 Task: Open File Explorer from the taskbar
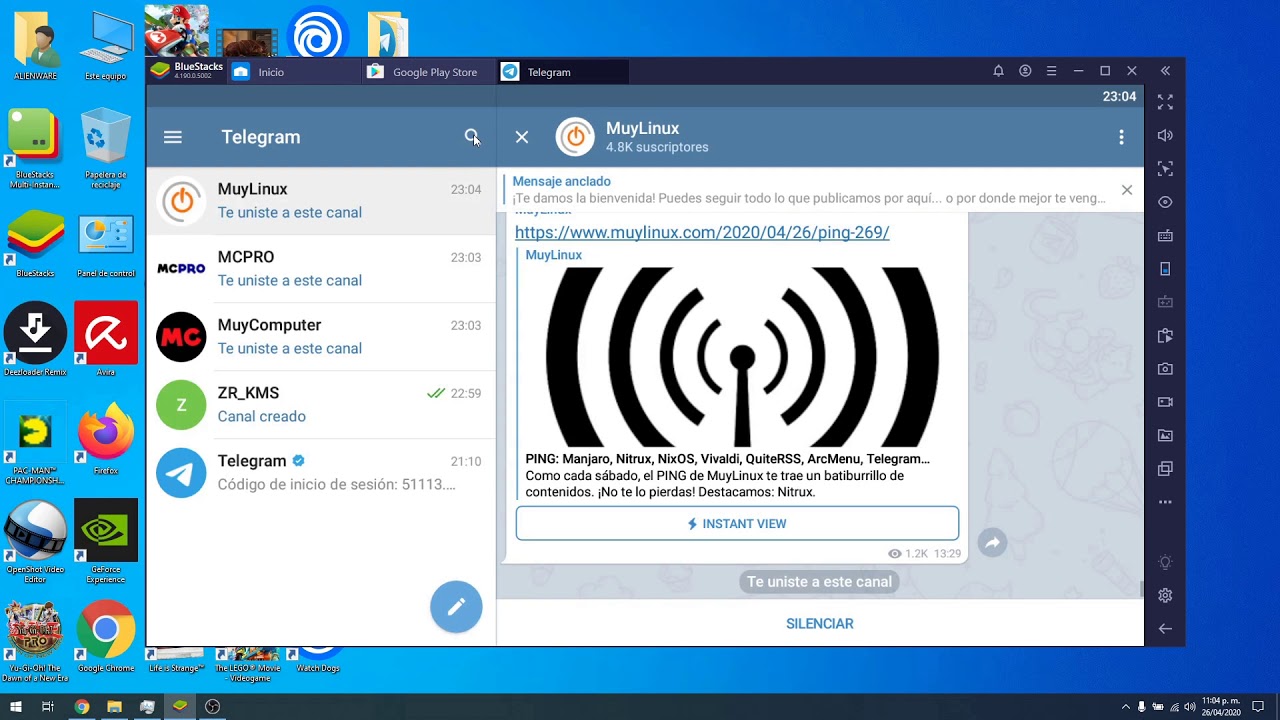coord(114,707)
